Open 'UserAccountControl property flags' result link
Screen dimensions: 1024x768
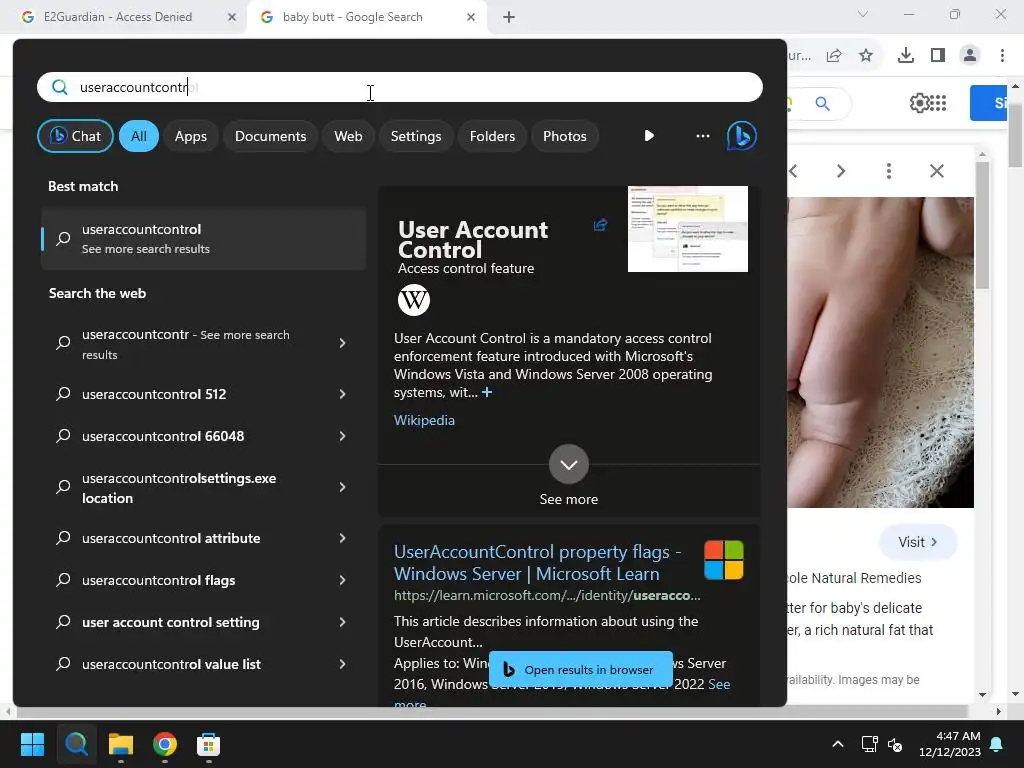(x=537, y=562)
